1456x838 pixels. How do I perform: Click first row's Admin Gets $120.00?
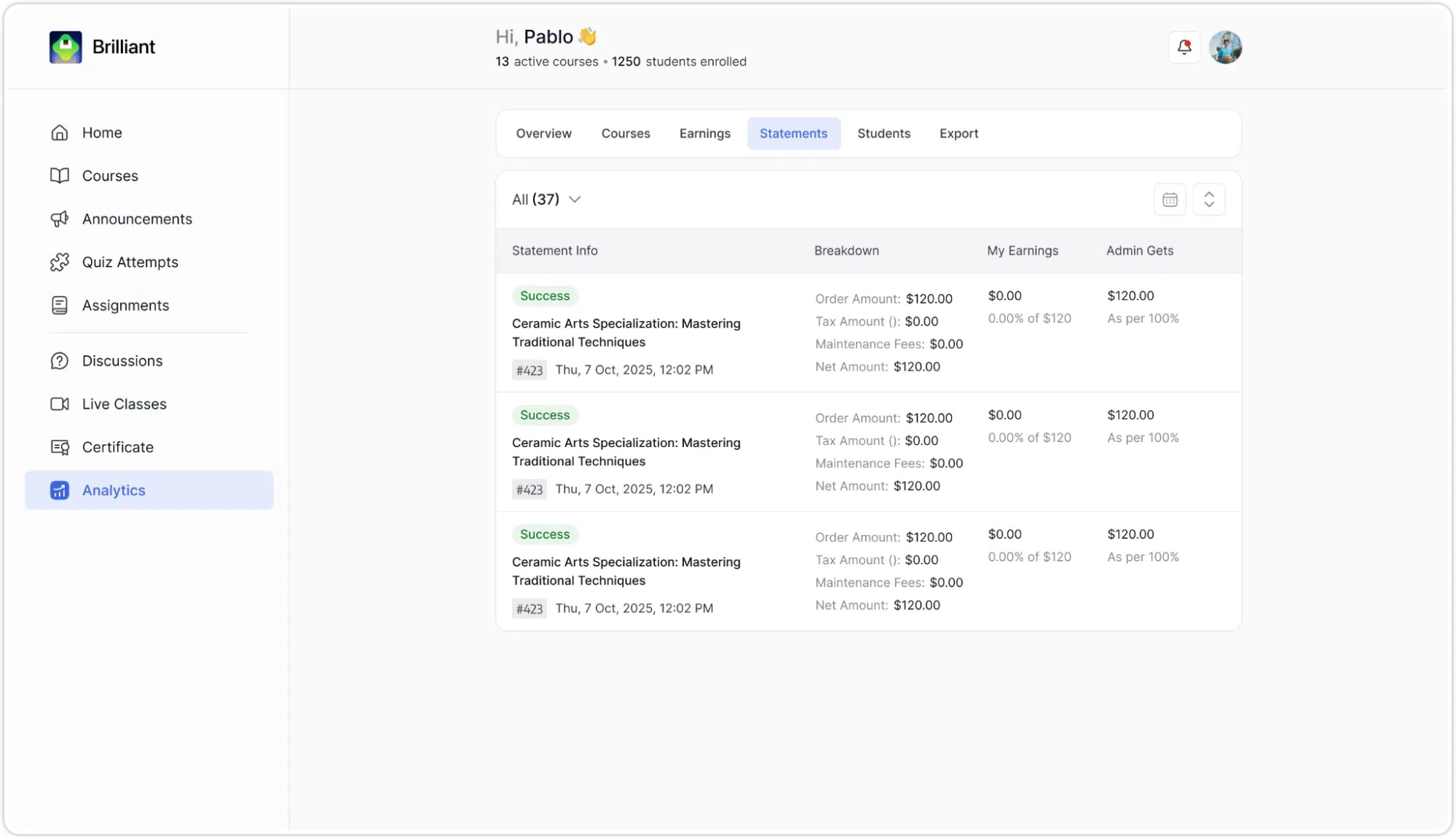coord(1130,296)
